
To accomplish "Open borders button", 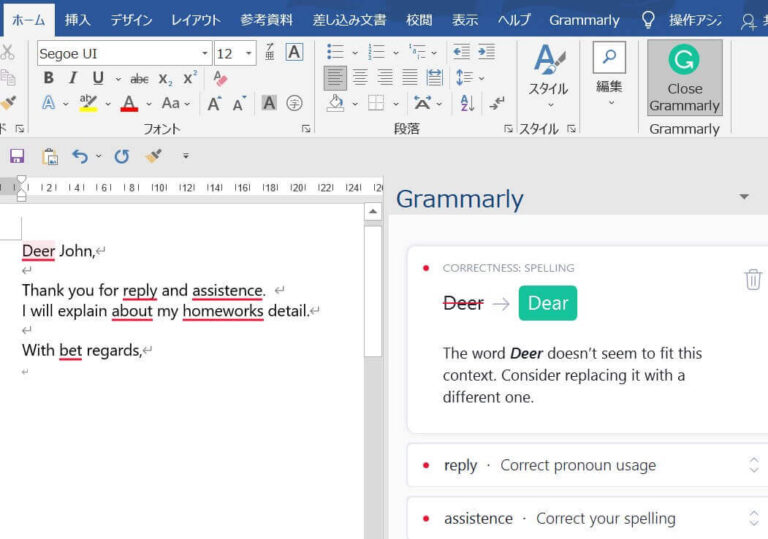I will coord(376,103).
